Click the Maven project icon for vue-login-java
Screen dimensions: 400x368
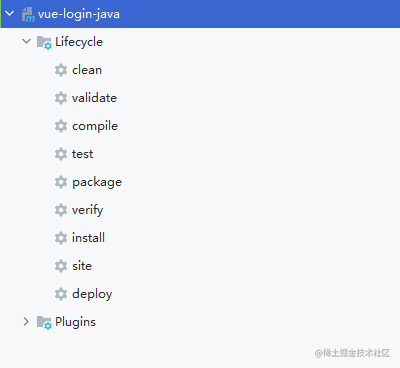tap(28, 15)
